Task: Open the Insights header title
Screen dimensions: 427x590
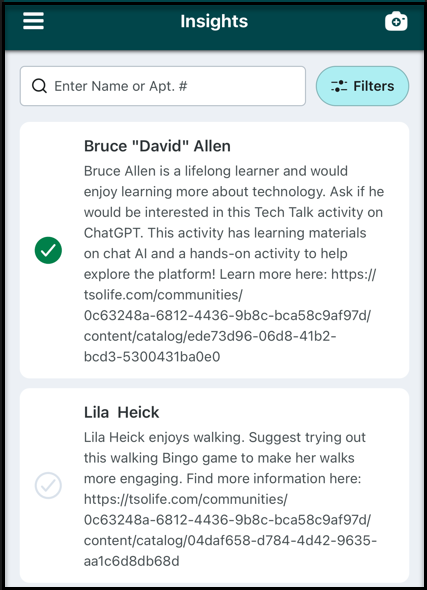Action: tap(214, 21)
